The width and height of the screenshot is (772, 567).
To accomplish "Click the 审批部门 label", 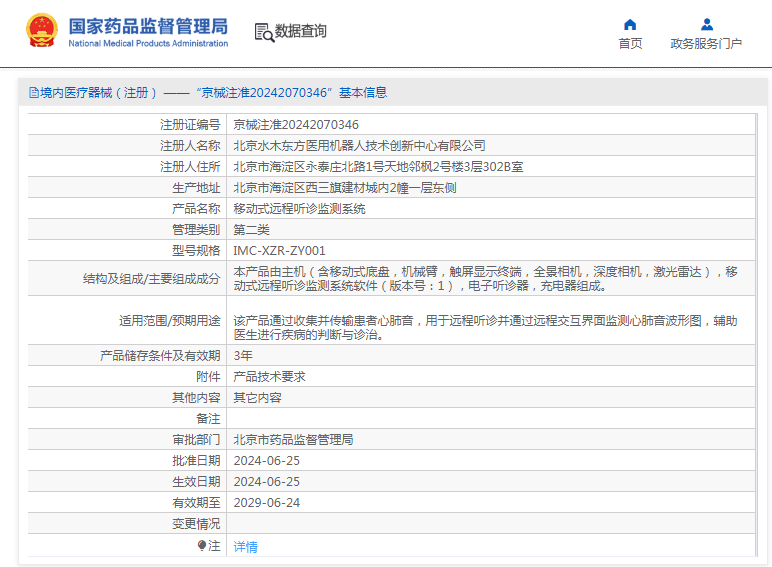I will (x=196, y=440).
